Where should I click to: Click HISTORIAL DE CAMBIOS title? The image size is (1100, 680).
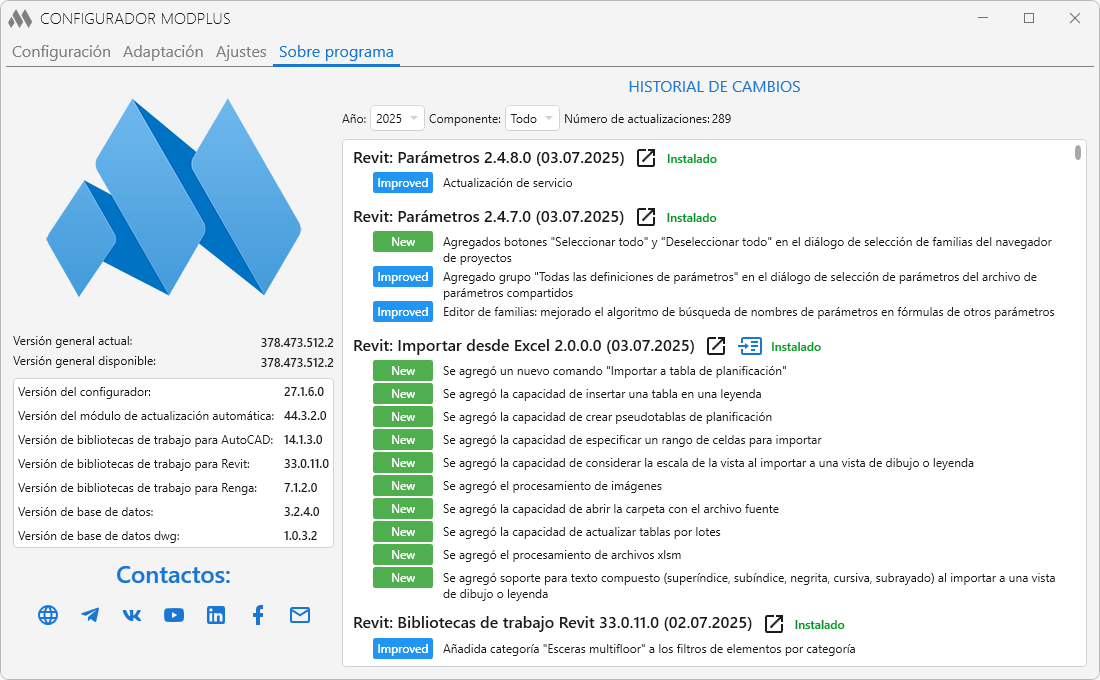click(714, 87)
